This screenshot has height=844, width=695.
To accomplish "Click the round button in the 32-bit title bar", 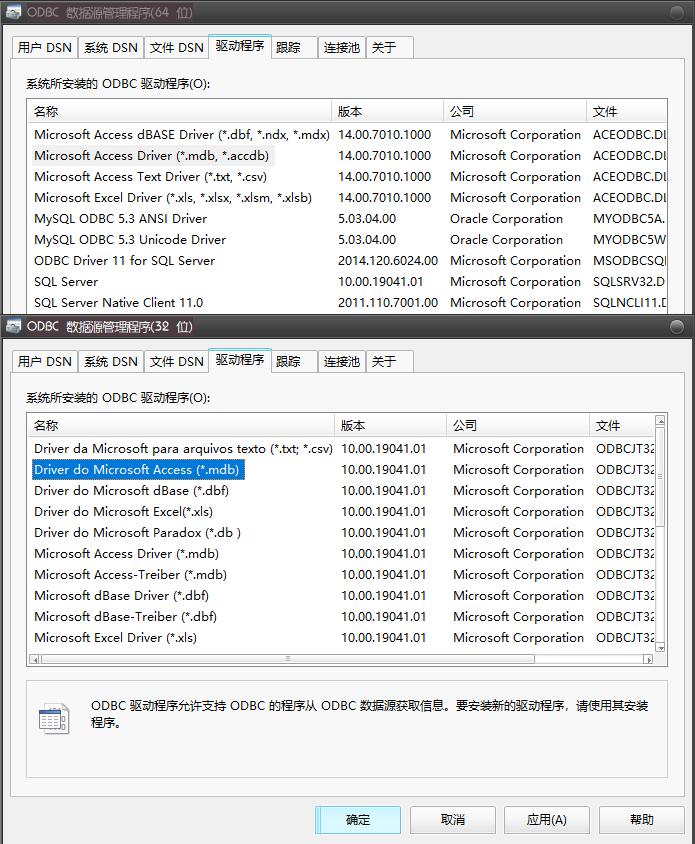I will point(677,326).
